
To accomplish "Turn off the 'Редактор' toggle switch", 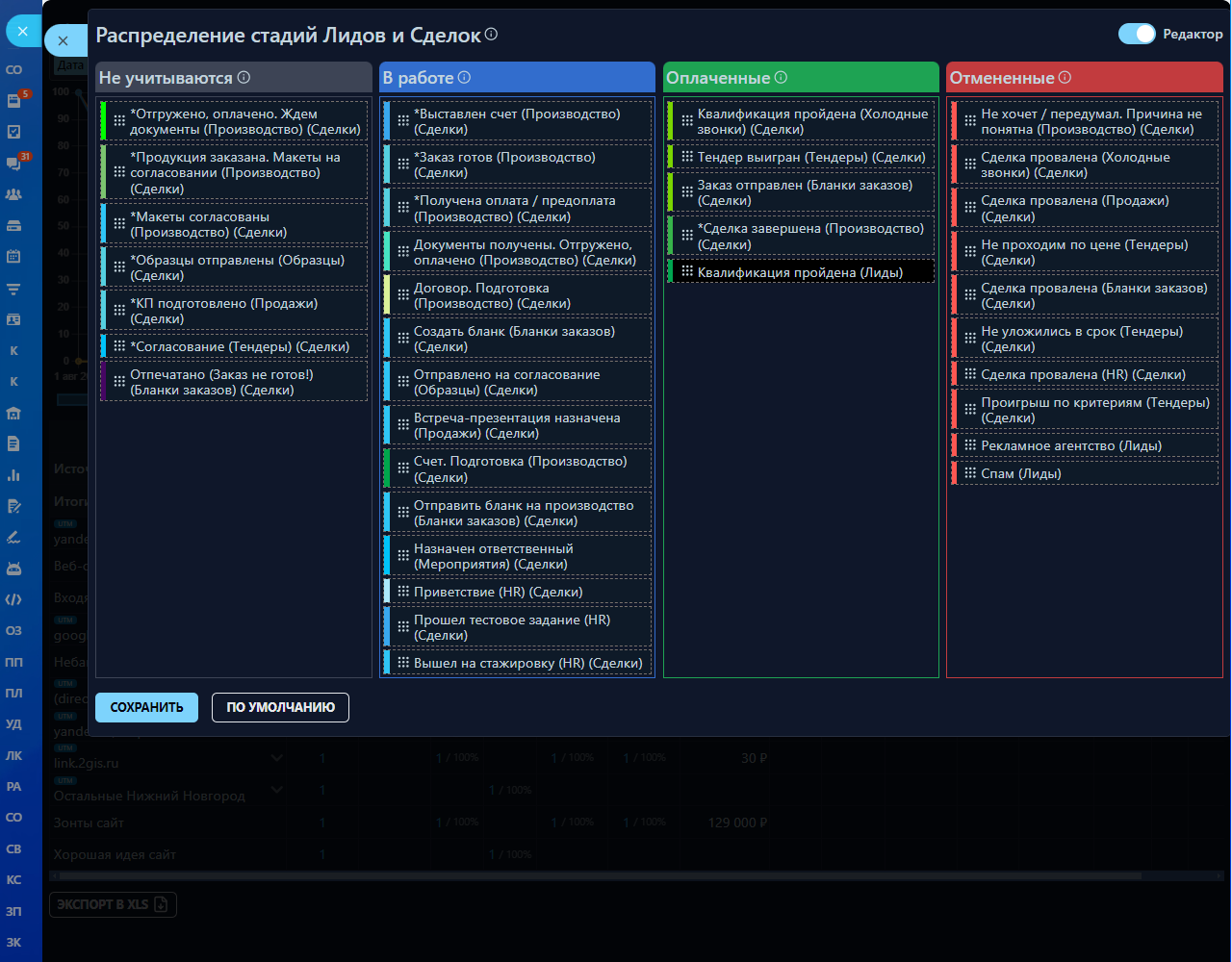I will tap(1136, 34).
